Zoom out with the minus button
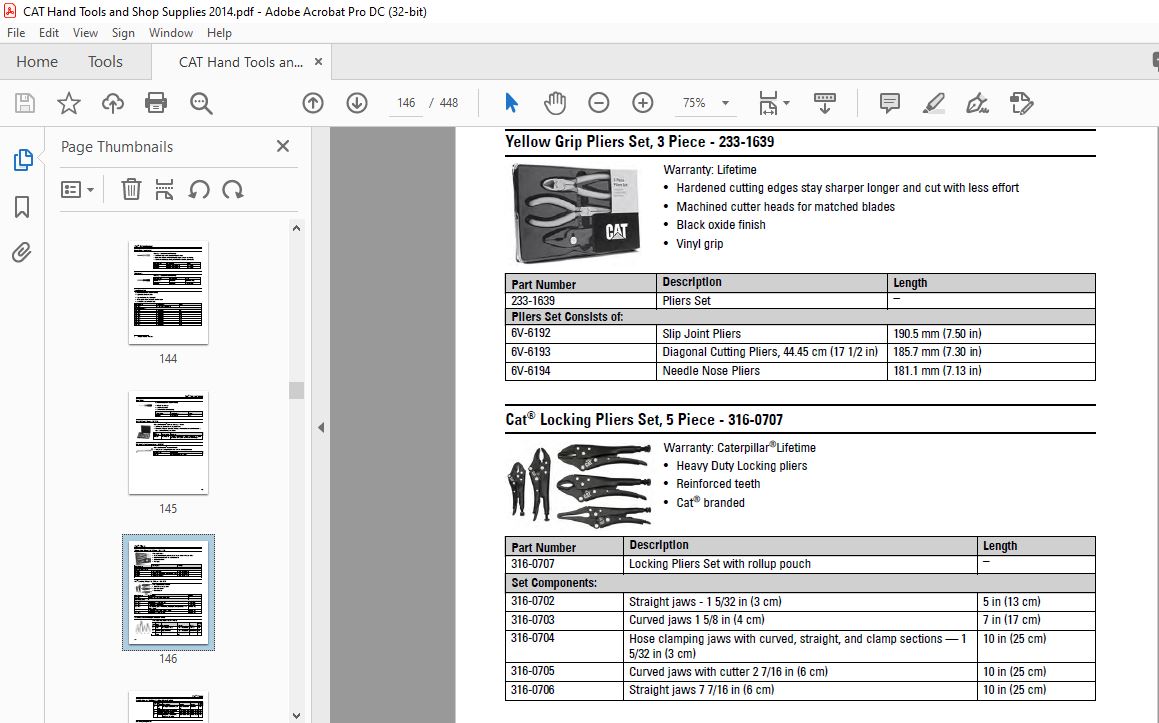The width and height of the screenshot is (1159, 723). (599, 103)
